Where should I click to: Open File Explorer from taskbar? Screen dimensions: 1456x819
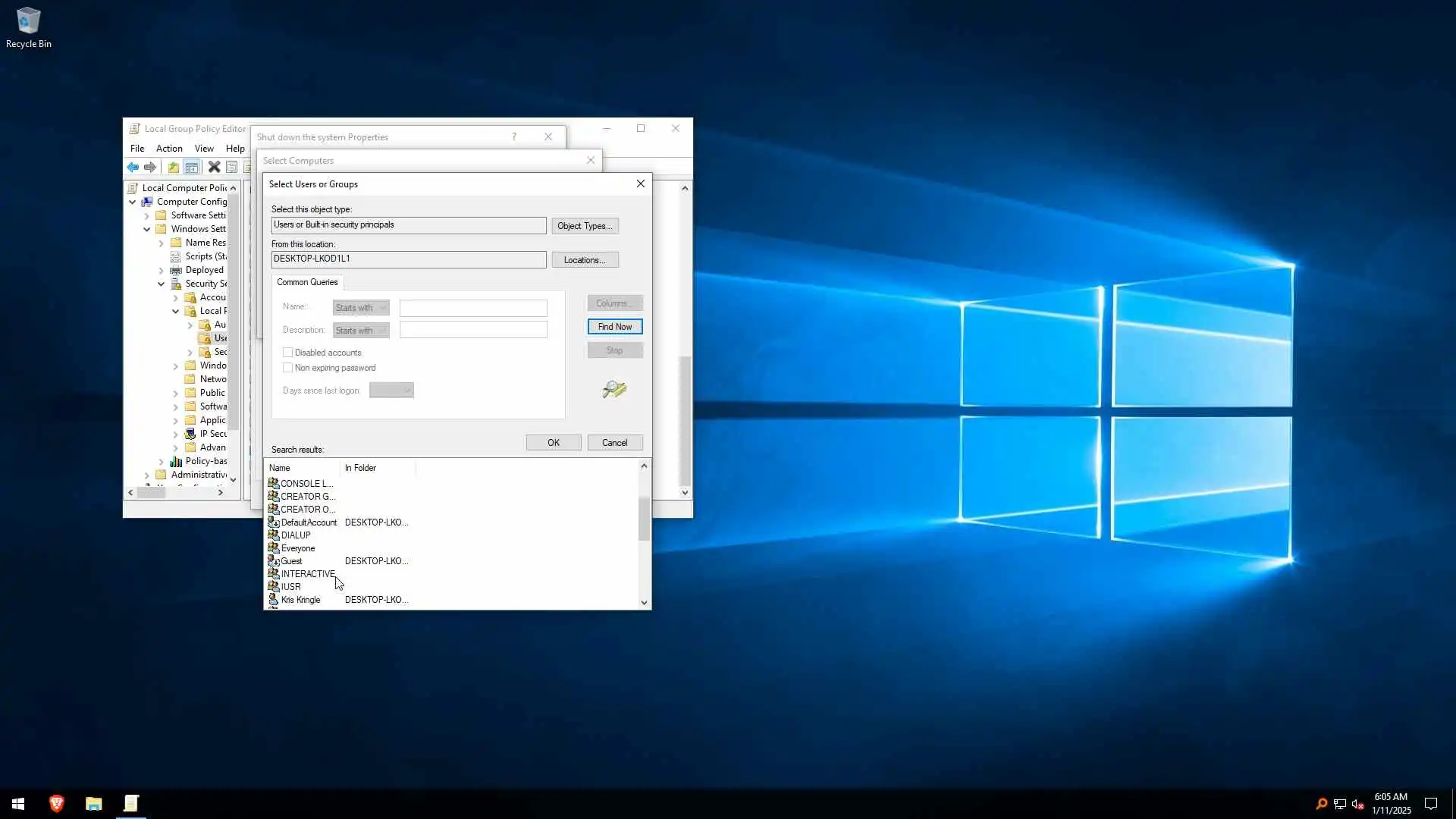coord(94,803)
